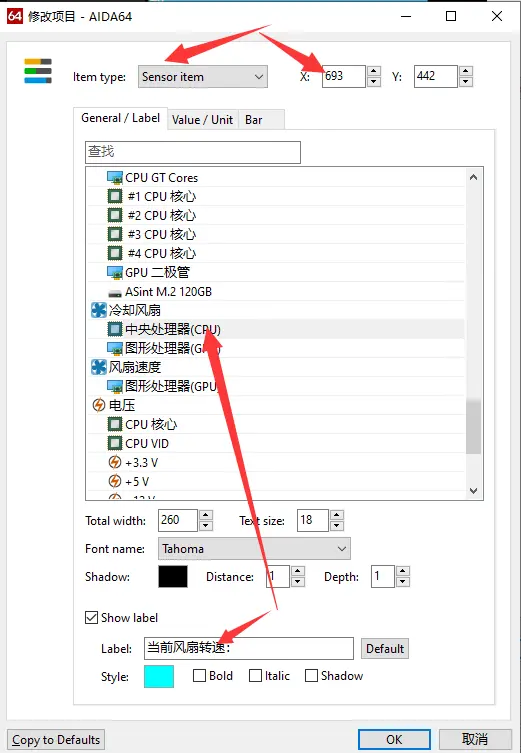The height and width of the screenshot is (753, 521).
Task: Click the +3.3 V voltage icon
Action: (115, 462)
